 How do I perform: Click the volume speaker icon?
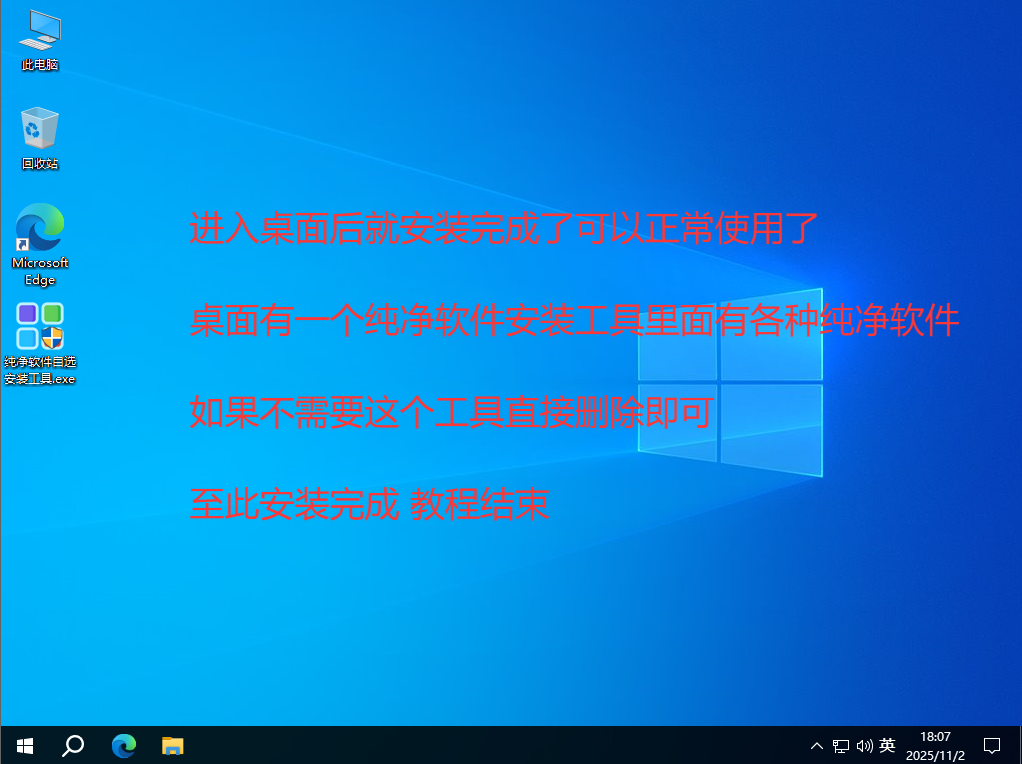(x=863, y=745)
